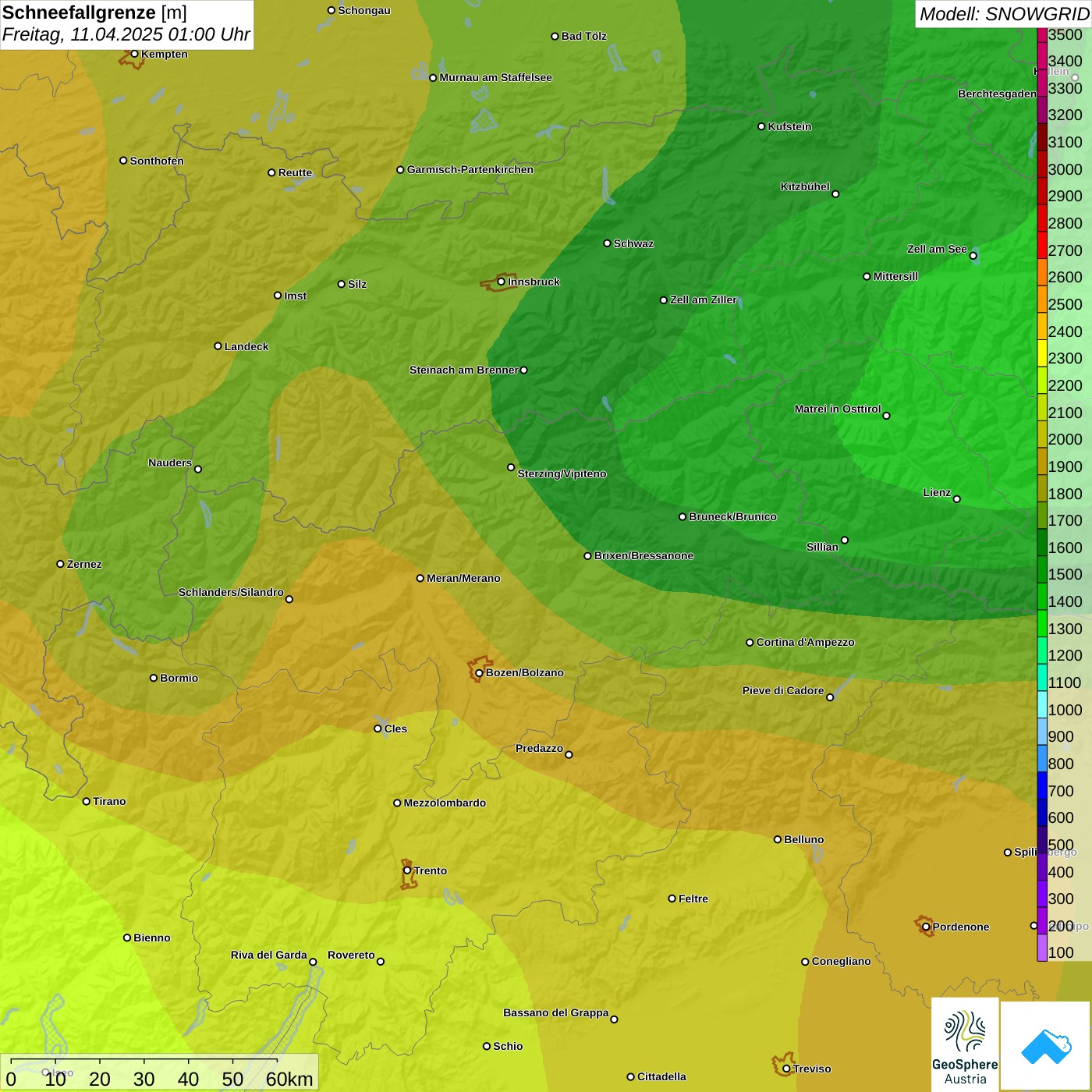Click the "Mezzolombardo" label
Screen dimensions: 1092x1092
(x=445, y=803)
